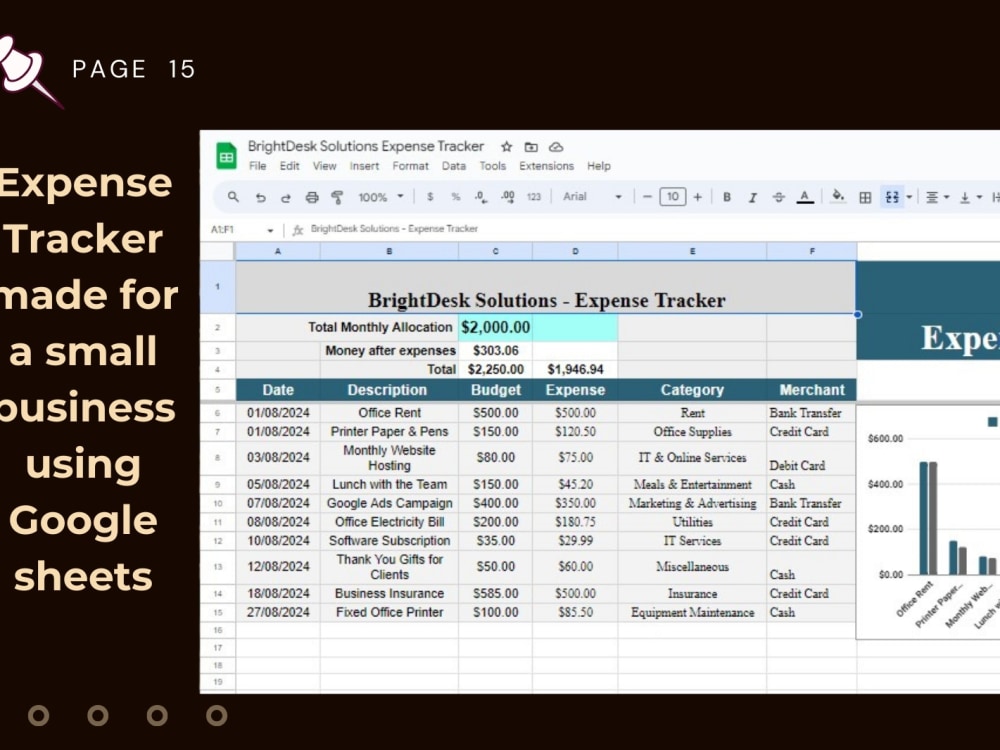
Task: Select the Debit Card merchant cell
Action: pos(811,458)
